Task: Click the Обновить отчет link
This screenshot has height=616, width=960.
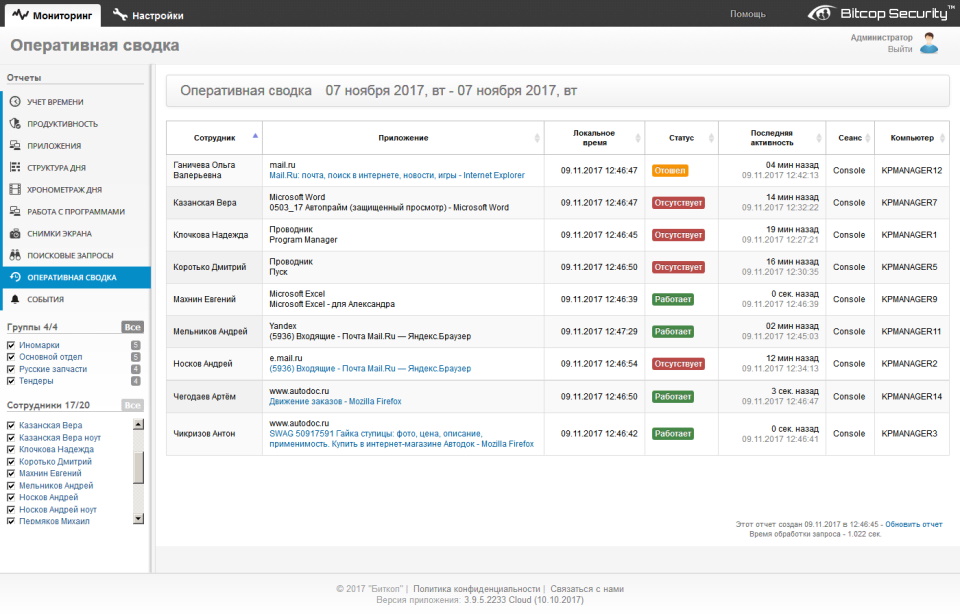Action: (913, 524)
